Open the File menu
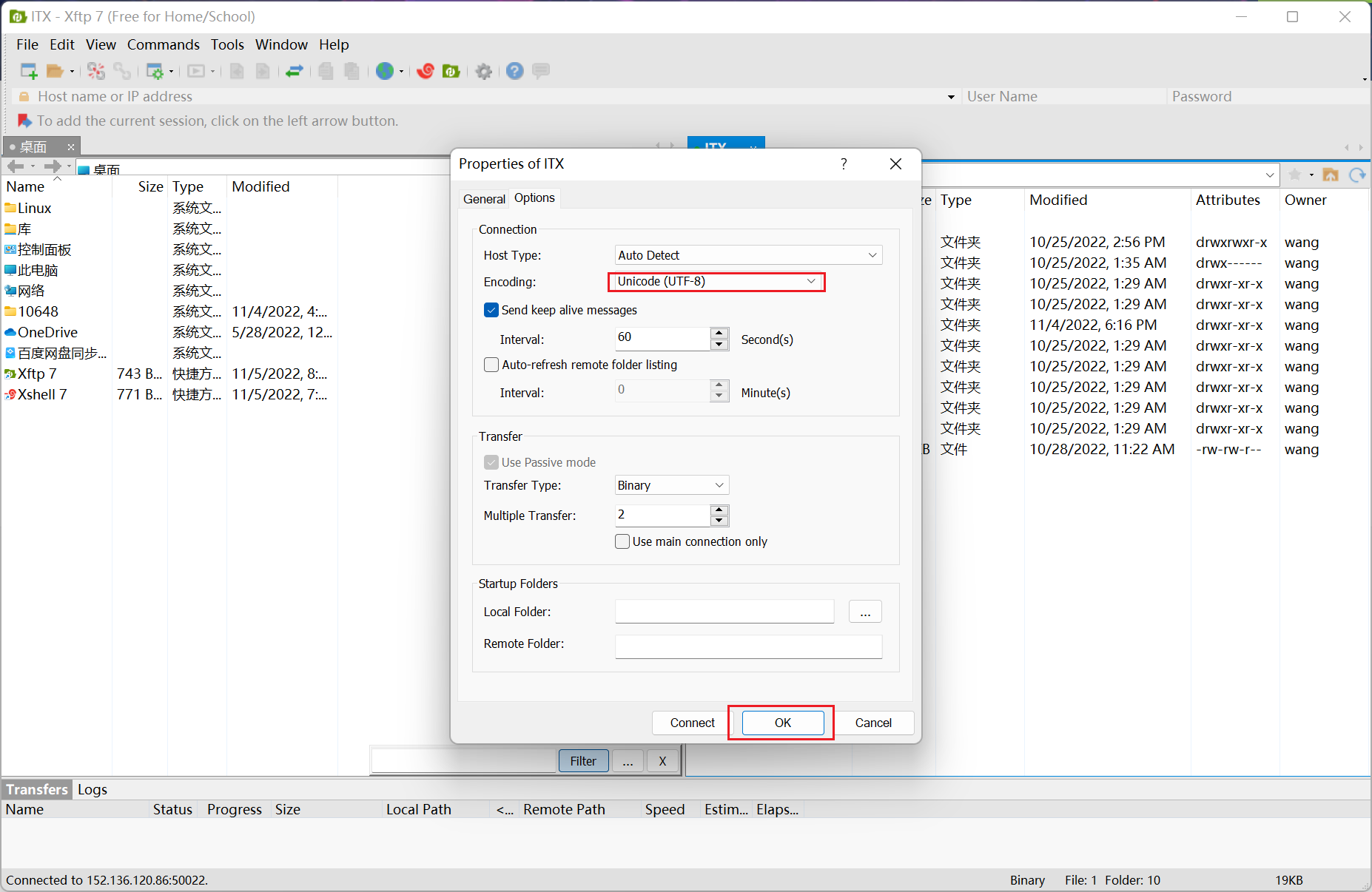The image size is (1372, 892). point(27,44)
